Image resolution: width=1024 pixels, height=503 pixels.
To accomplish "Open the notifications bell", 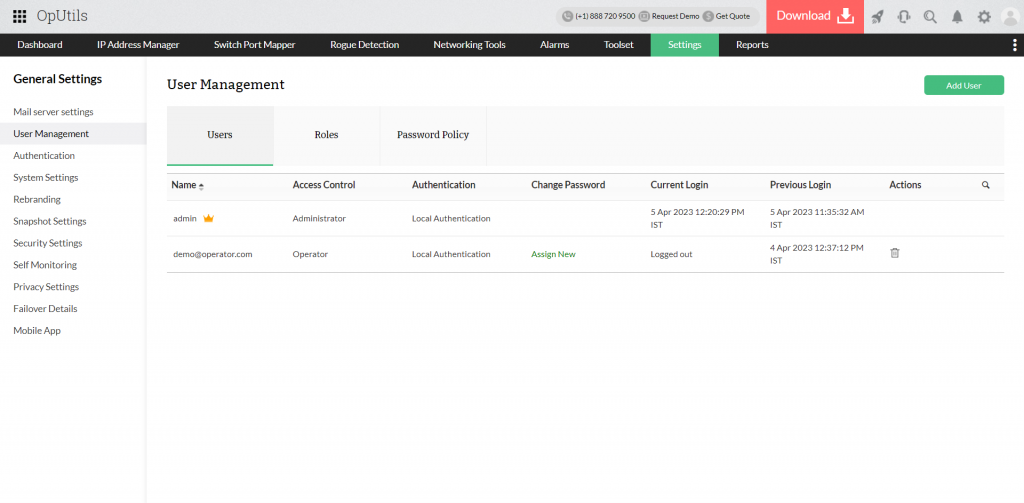I will [957, 16].
